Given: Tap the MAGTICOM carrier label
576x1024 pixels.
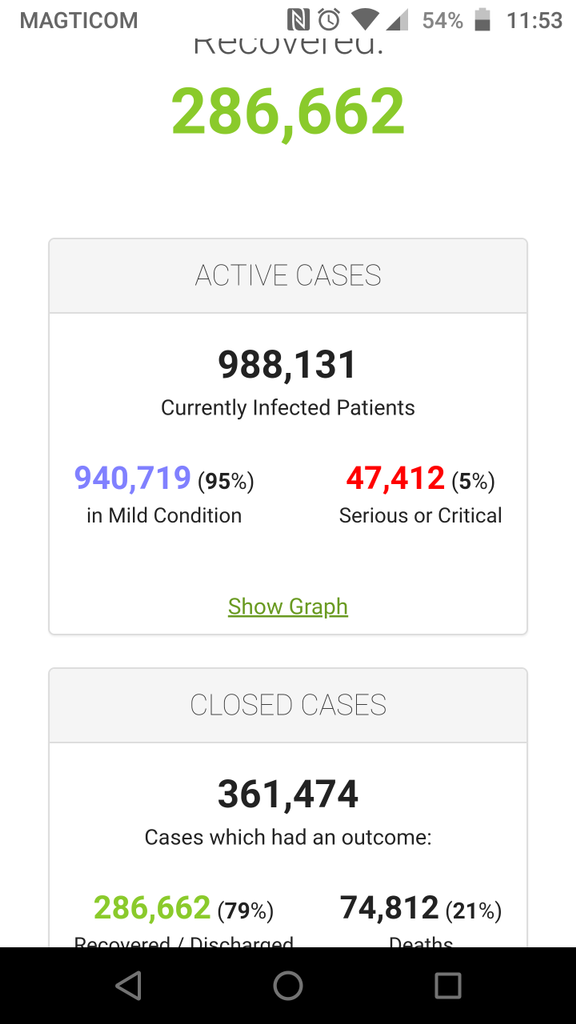Looking at the screenshot, I should 79,20.
